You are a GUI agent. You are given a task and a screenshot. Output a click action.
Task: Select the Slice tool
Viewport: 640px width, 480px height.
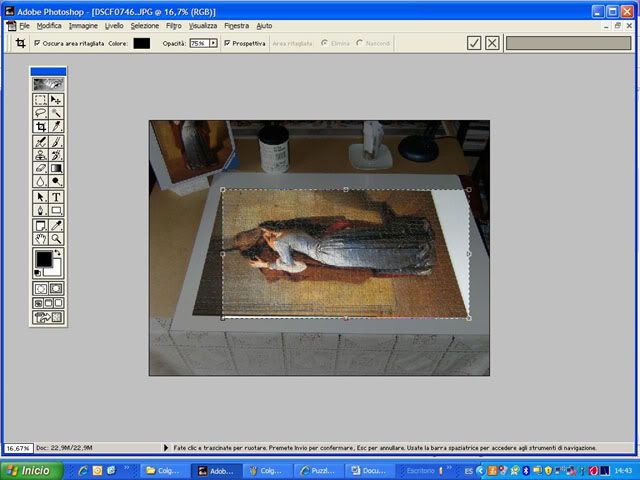coord(56,127)
